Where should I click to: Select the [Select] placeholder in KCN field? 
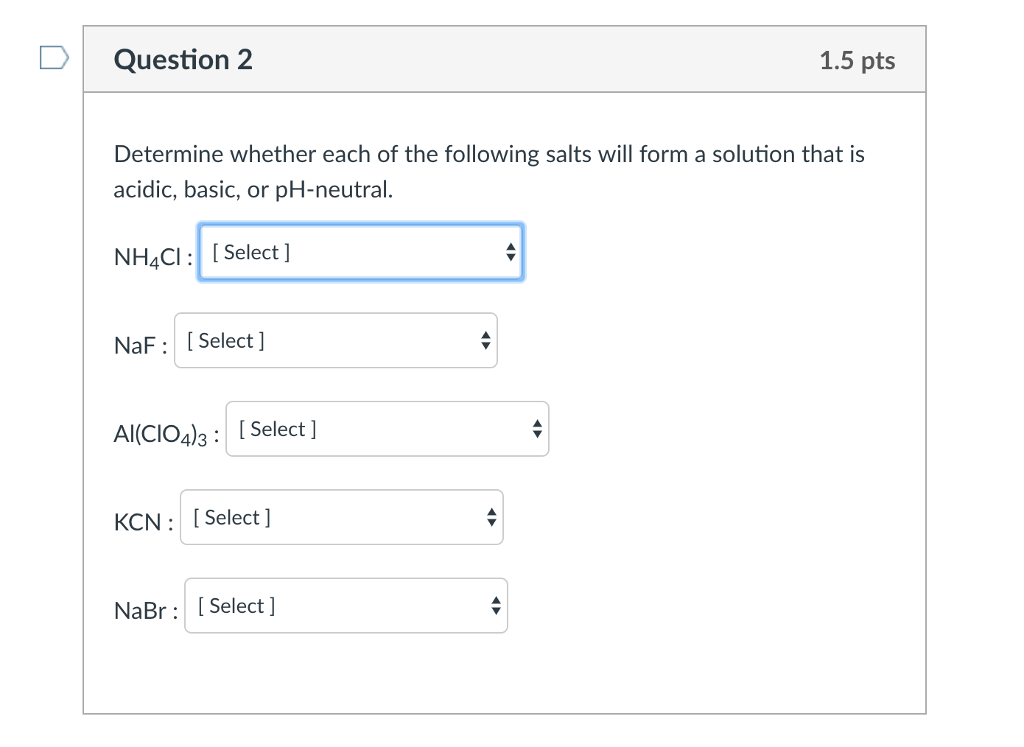[231, 517]
